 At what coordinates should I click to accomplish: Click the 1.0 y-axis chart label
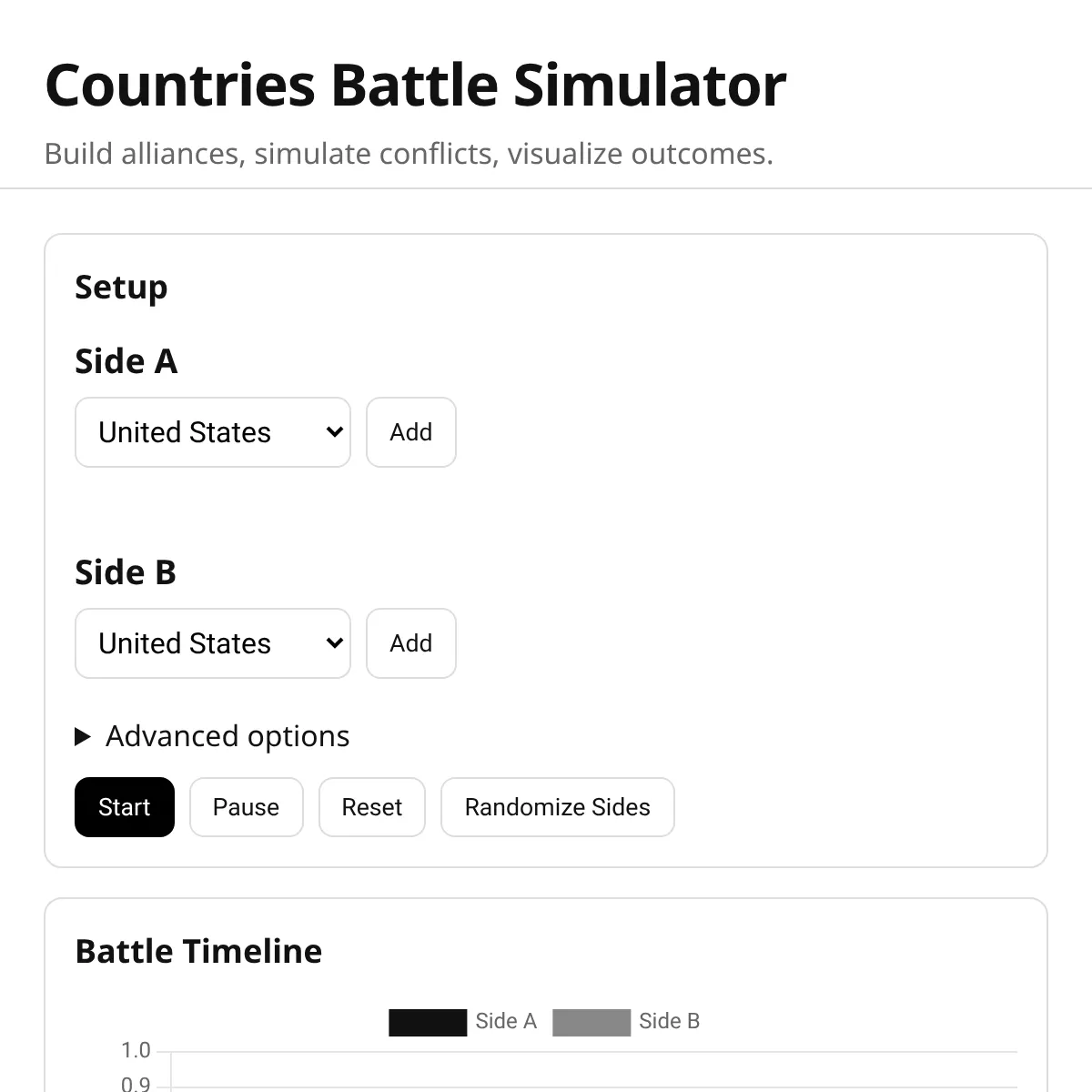click(x=136, y=1050)
